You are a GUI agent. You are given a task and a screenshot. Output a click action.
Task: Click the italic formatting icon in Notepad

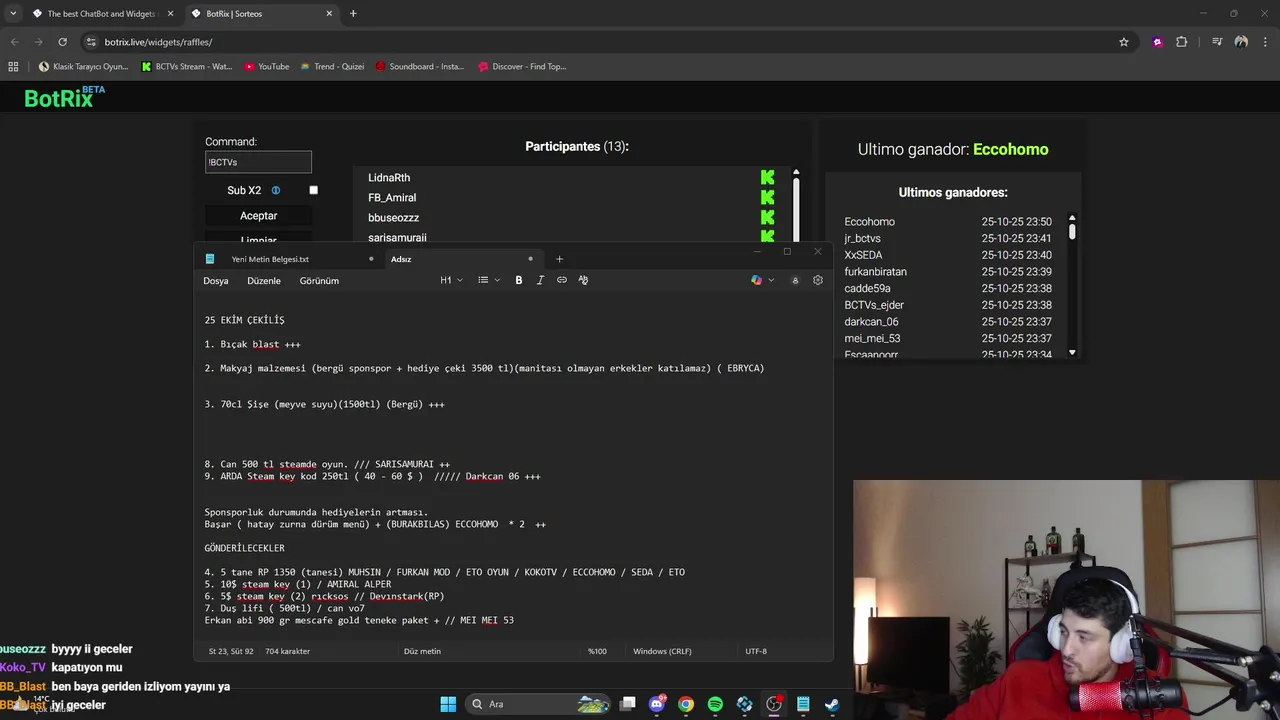540,280
